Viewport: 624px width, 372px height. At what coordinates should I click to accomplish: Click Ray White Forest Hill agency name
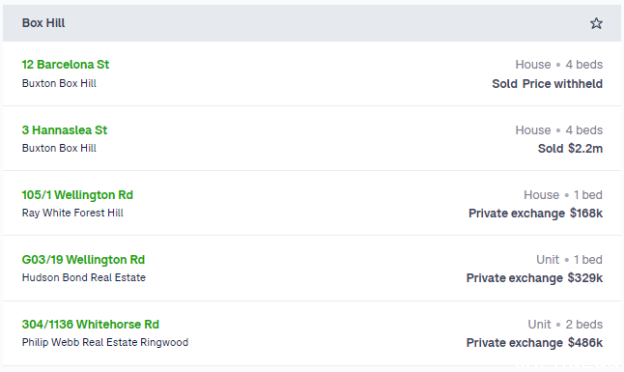pos(72,213)
